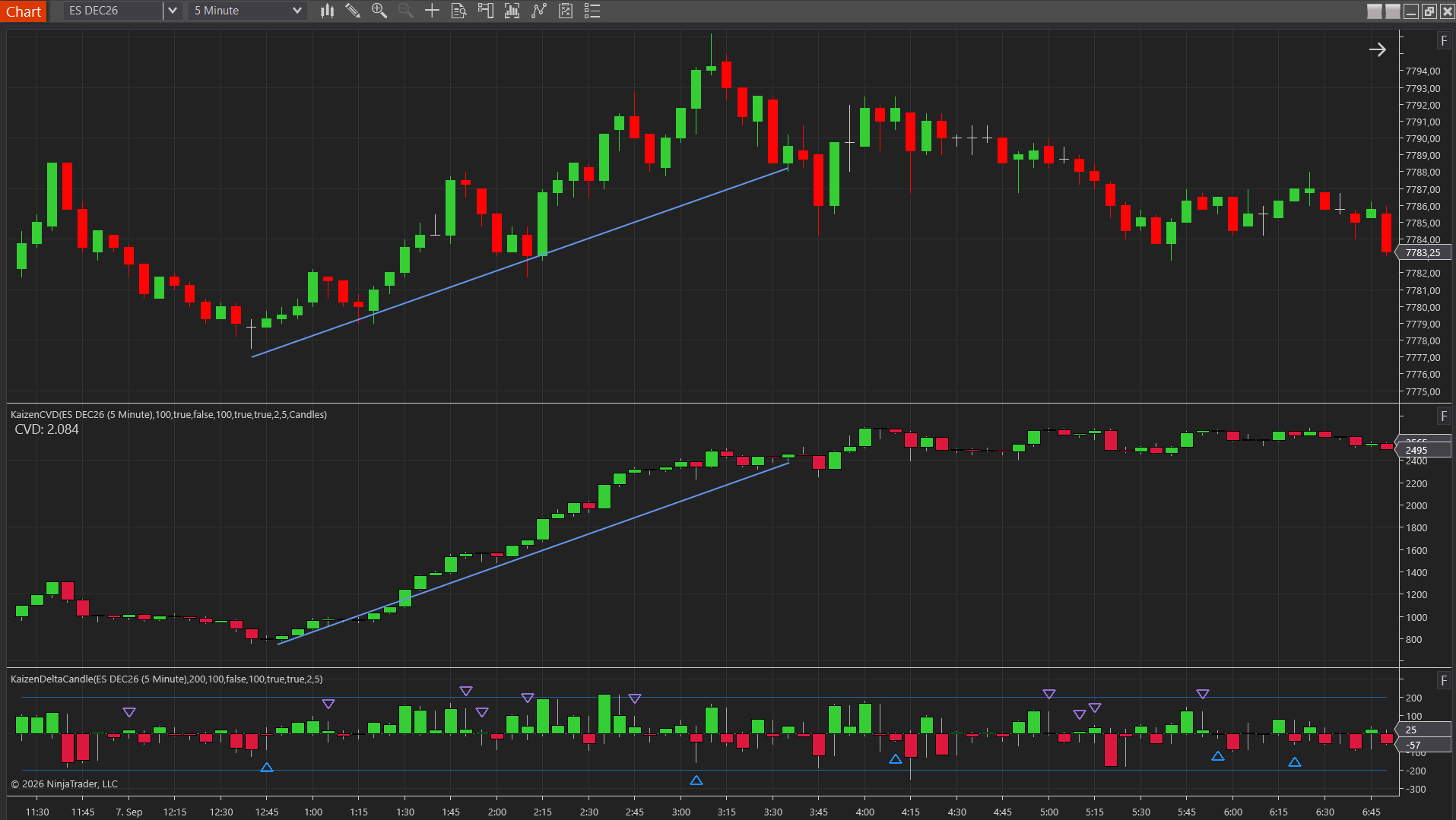Screen dimensions: 1456x820
Task: Click the zoom out magnifier
Action: [x=405, y=11]
